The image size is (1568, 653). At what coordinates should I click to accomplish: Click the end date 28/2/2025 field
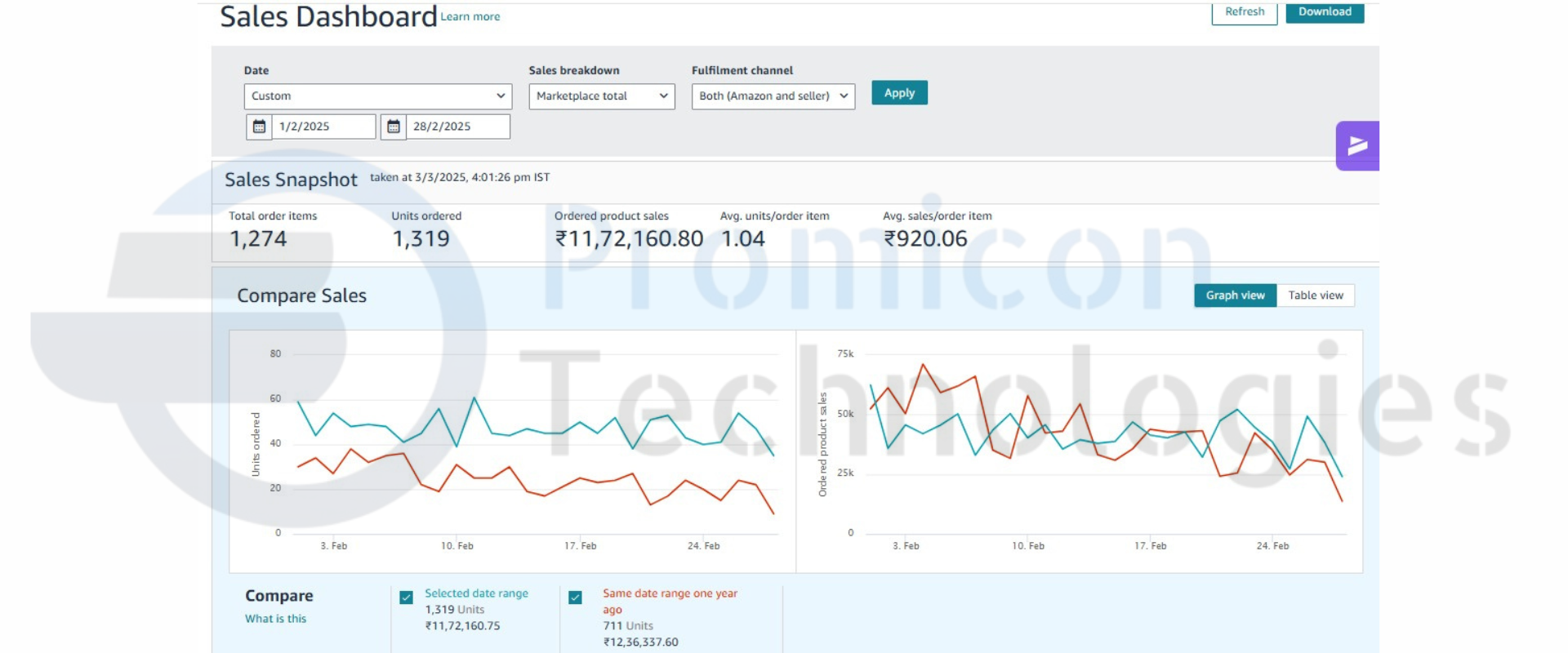(x=457, y=127)
